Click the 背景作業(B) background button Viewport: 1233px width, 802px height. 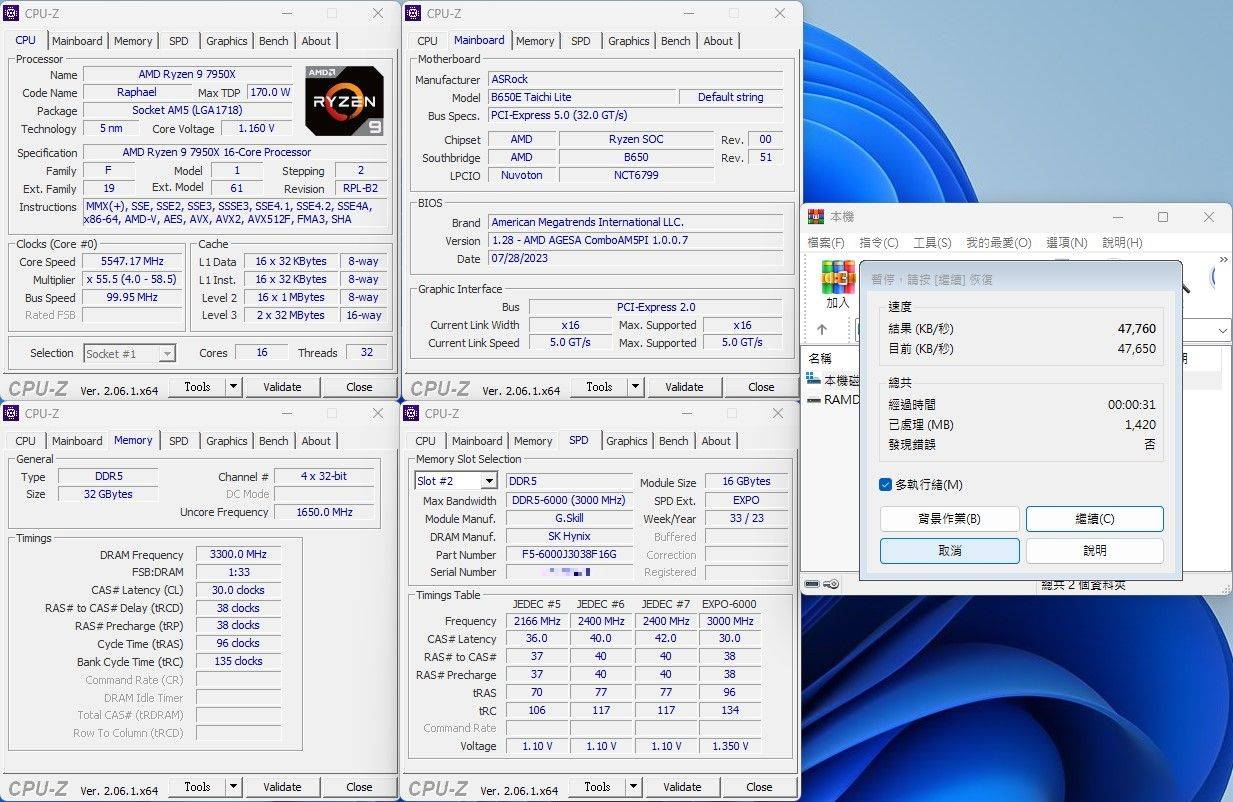949,518
